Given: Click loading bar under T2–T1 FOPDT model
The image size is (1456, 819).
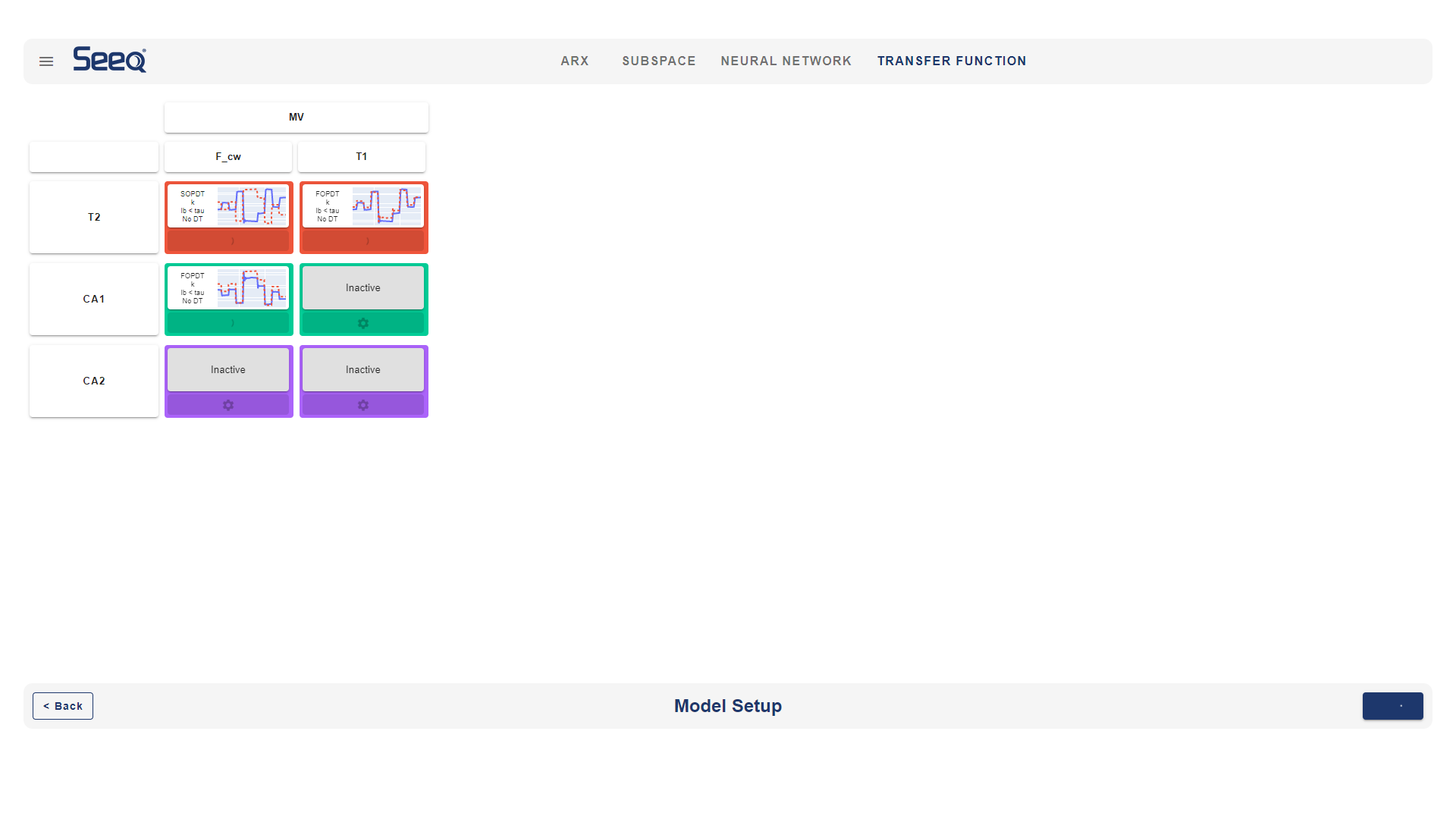Looking at the screenshot, I should coord(363,241).
